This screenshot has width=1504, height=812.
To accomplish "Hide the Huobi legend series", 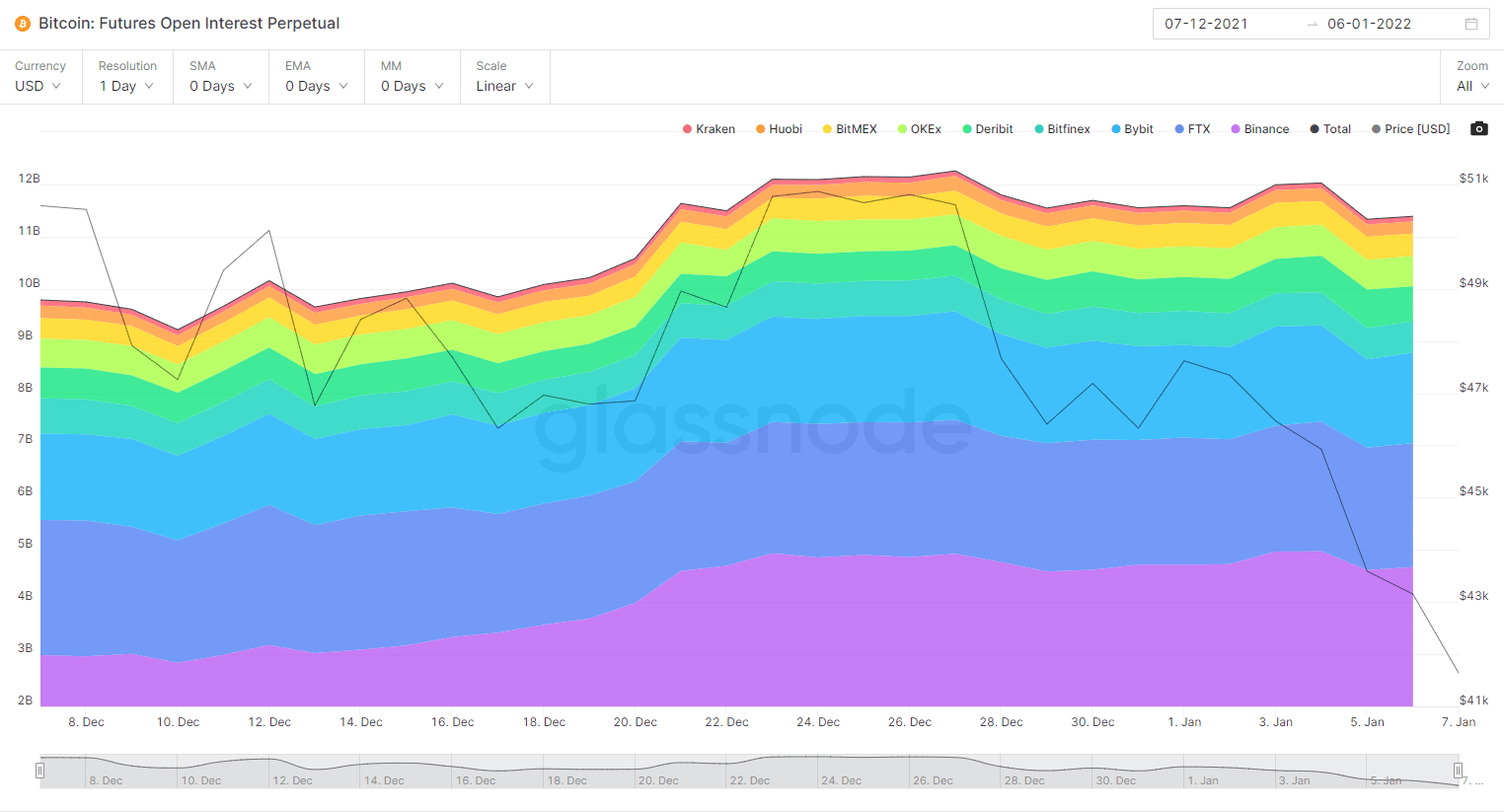I will (x=779, y=129).
